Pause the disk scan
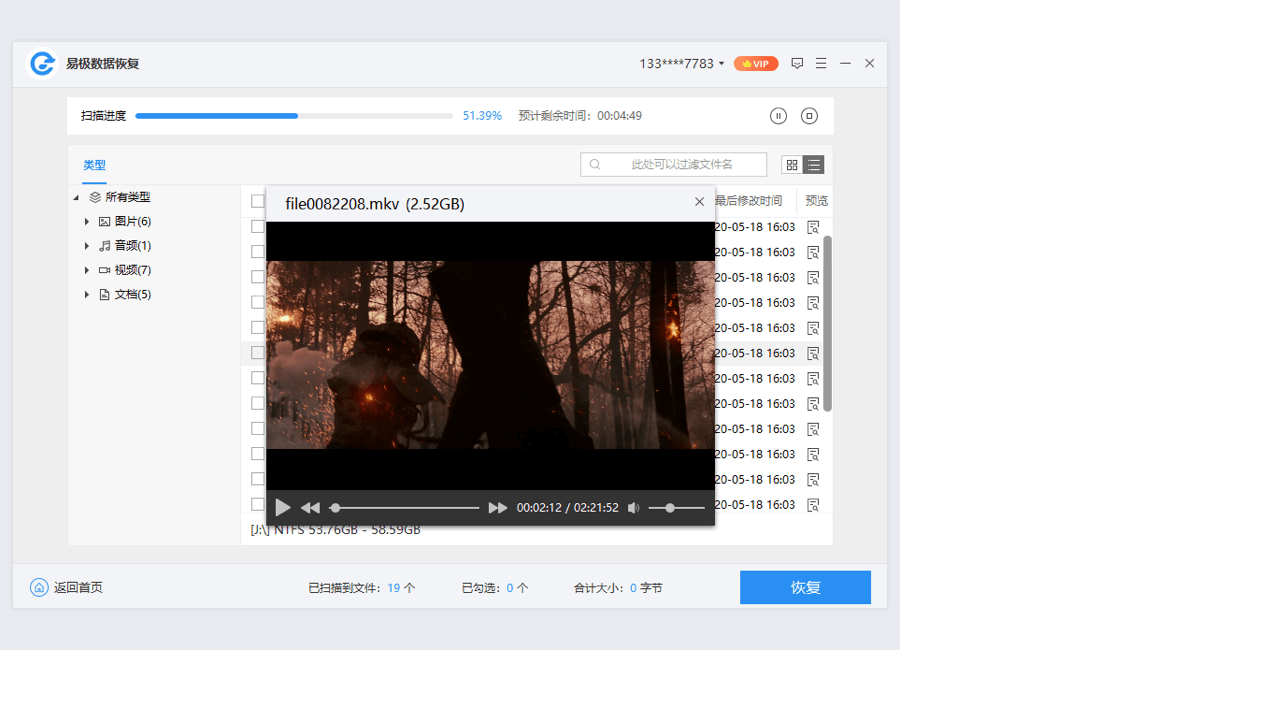Viewport: 1280px width, 720px height. [x=778, y=115]
